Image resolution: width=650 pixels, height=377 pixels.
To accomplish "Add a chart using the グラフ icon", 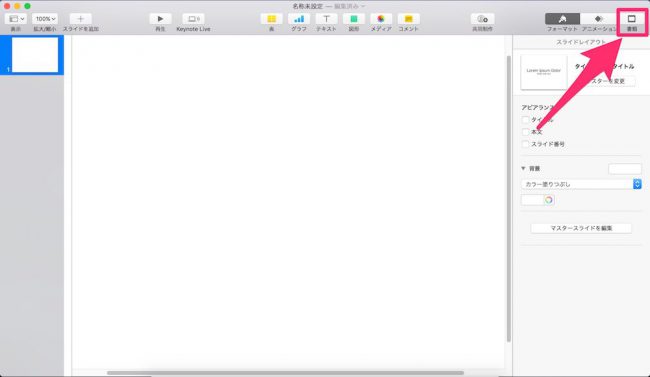I will click(x=299, y=19).
